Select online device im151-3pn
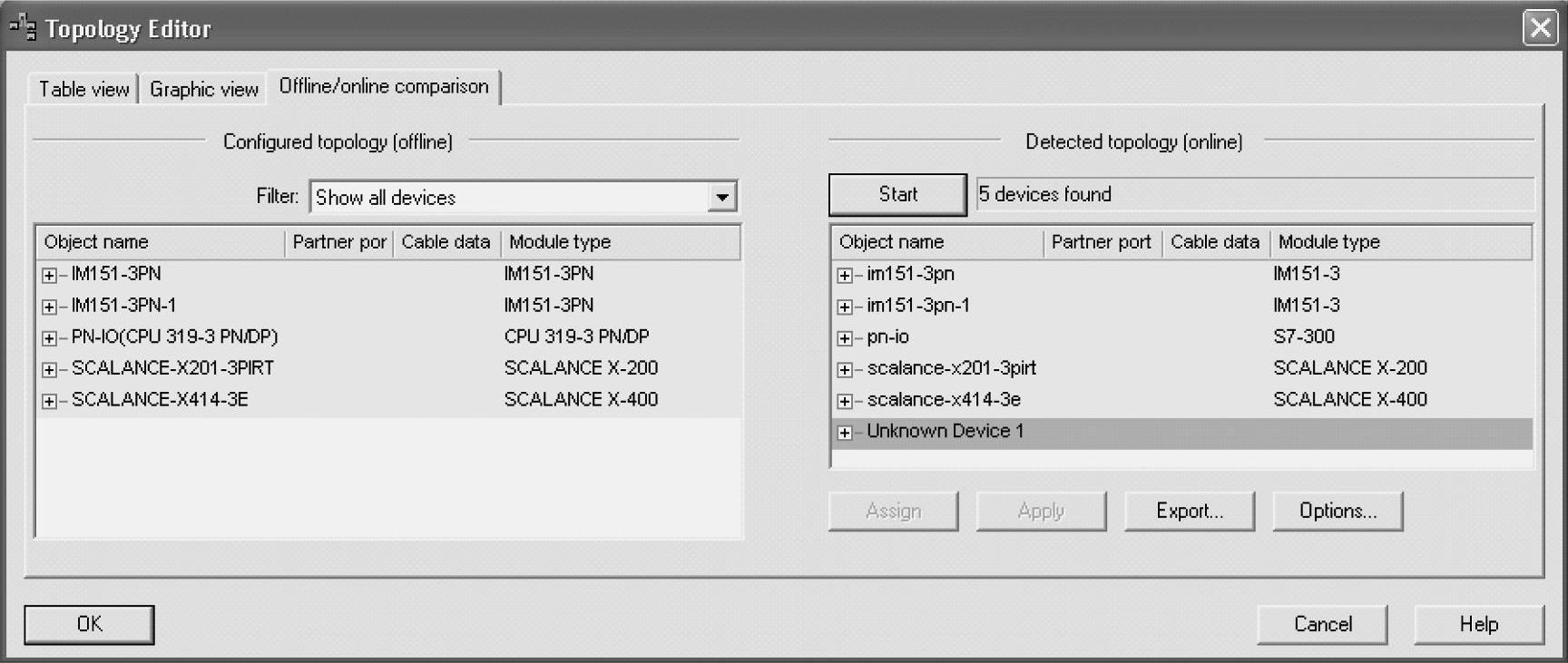1568x663 pixels. point(910,274)
